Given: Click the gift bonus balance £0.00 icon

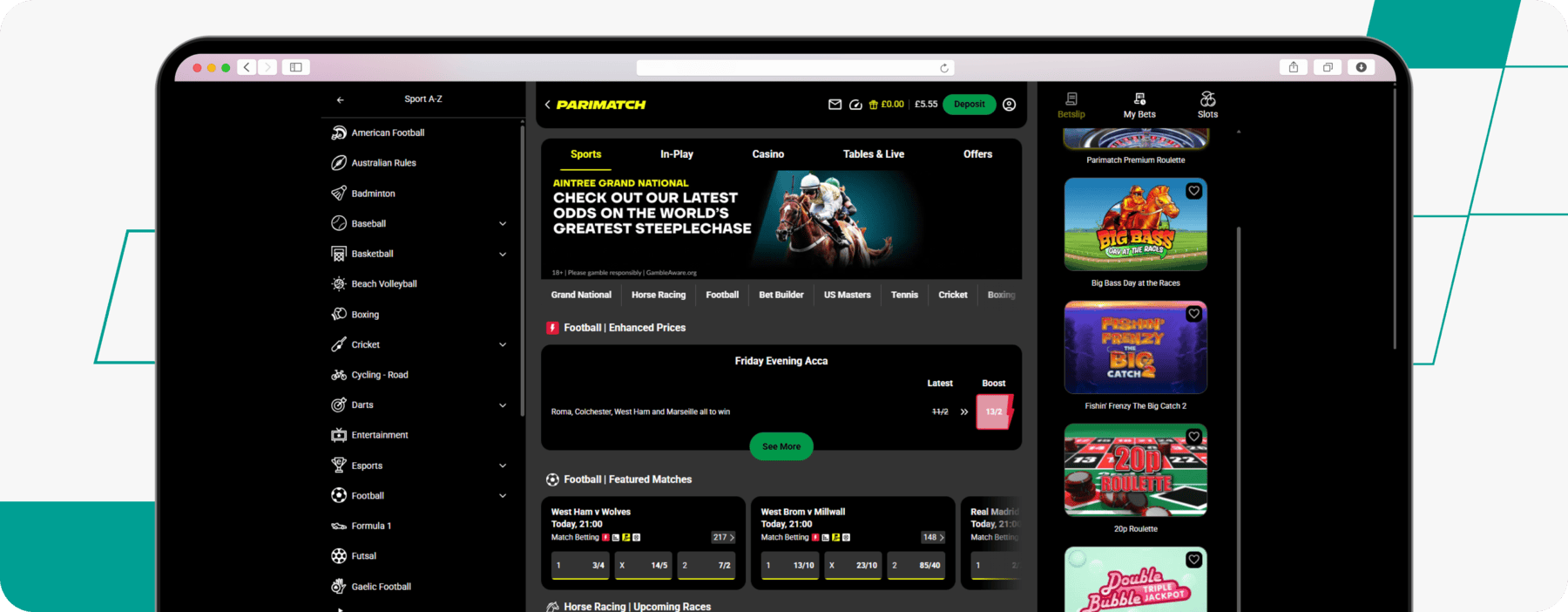Looking at the screenshot, I should 873,105.
